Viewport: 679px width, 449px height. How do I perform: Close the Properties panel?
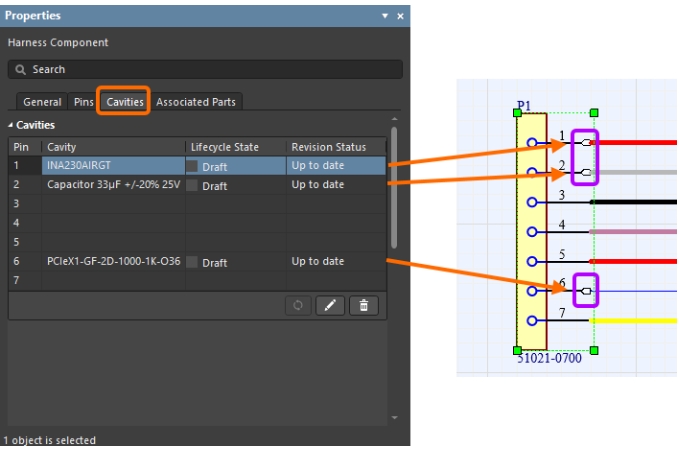coord(401,16)
